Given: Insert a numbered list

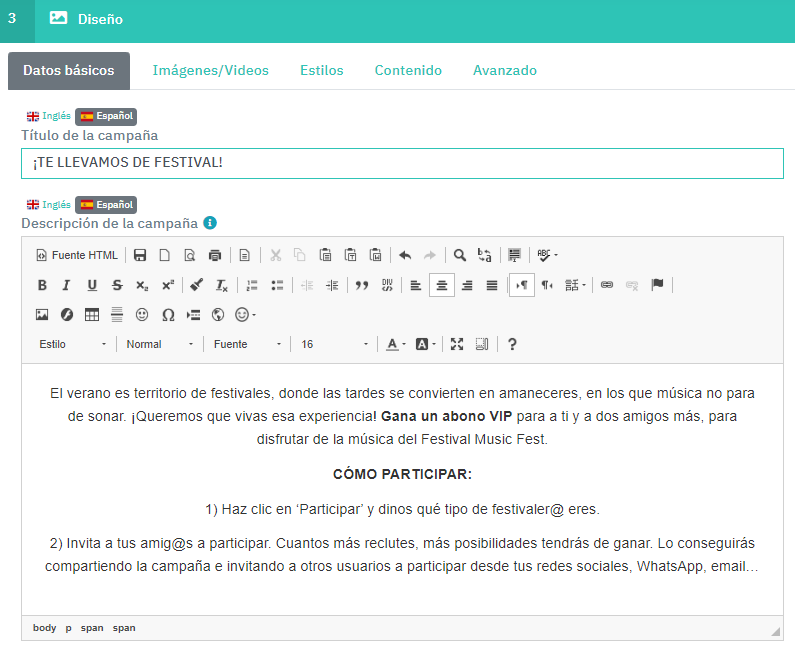Looking at the screenshot, I should [252, 285].
